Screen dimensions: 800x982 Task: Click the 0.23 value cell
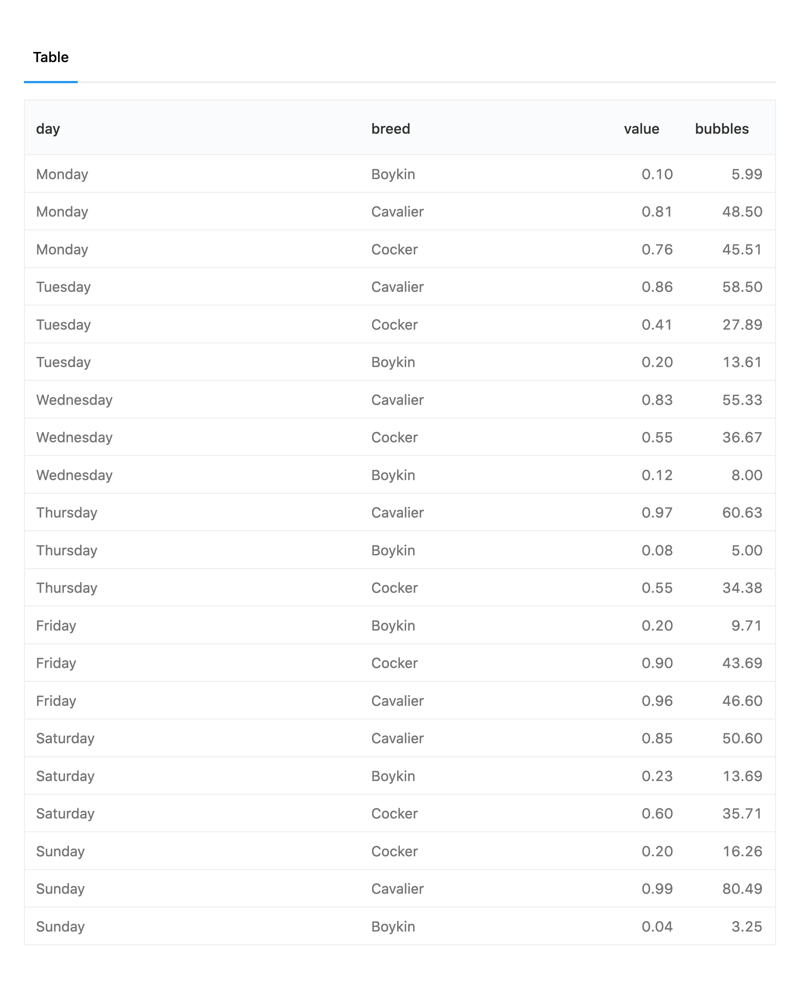pyautogui.click(x=657, y=776)
